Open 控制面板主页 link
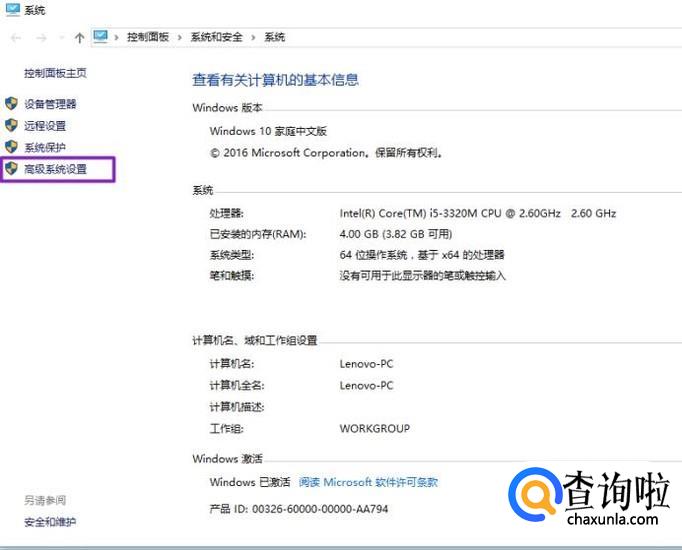 55,73
